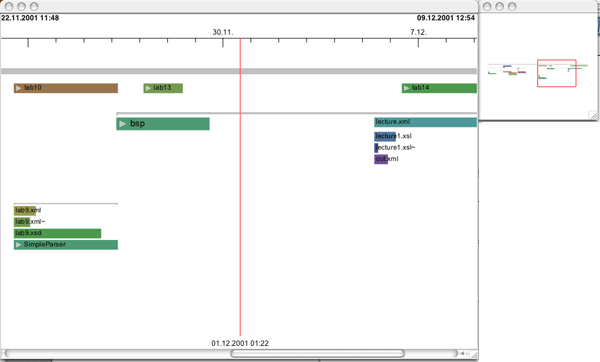Screen dimensions: 600x362
Task: Close the main timeline window
Action: 9,7
